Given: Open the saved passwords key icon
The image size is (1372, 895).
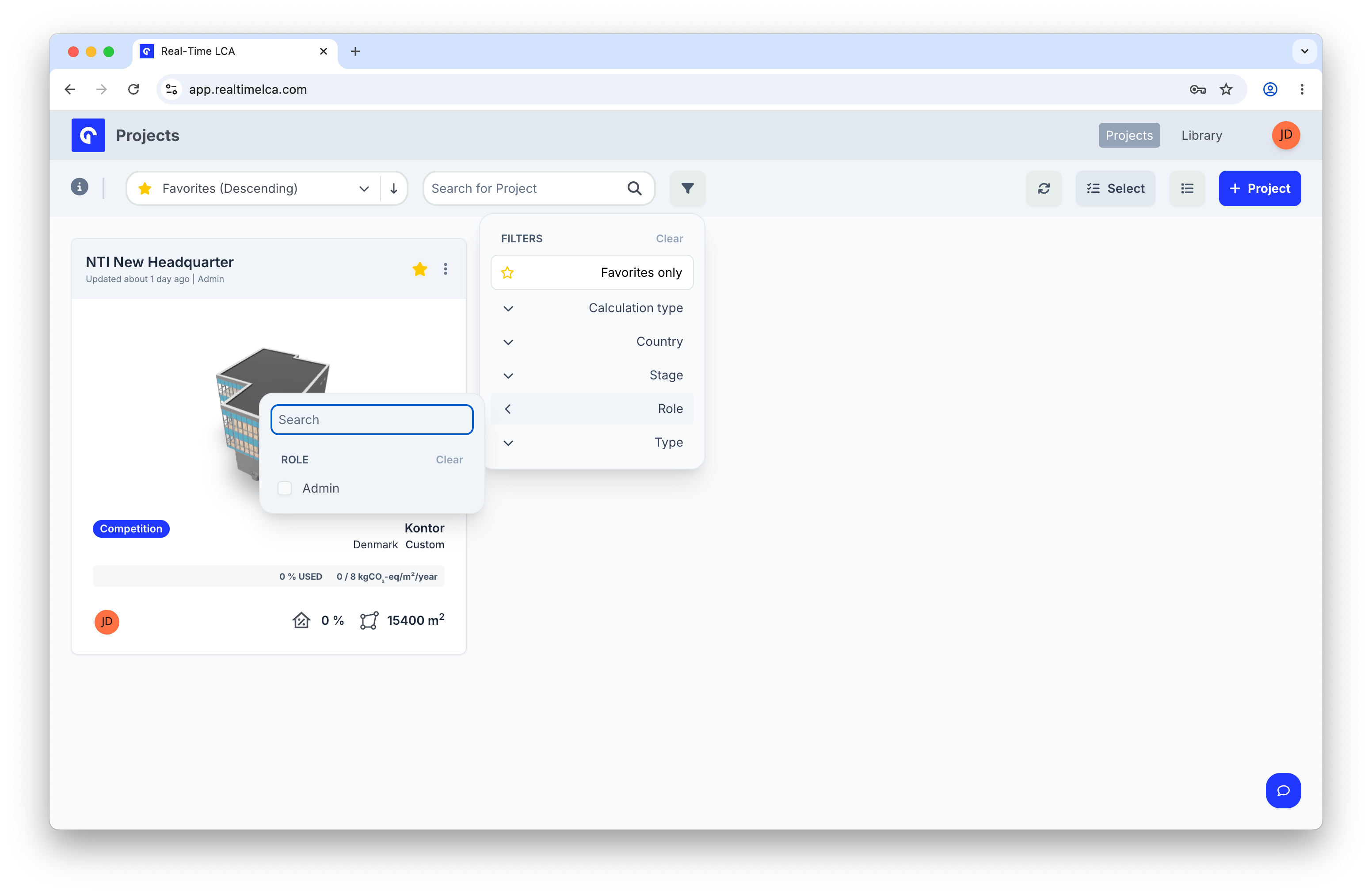Looking at the screenshot, I should point(1197,89).
